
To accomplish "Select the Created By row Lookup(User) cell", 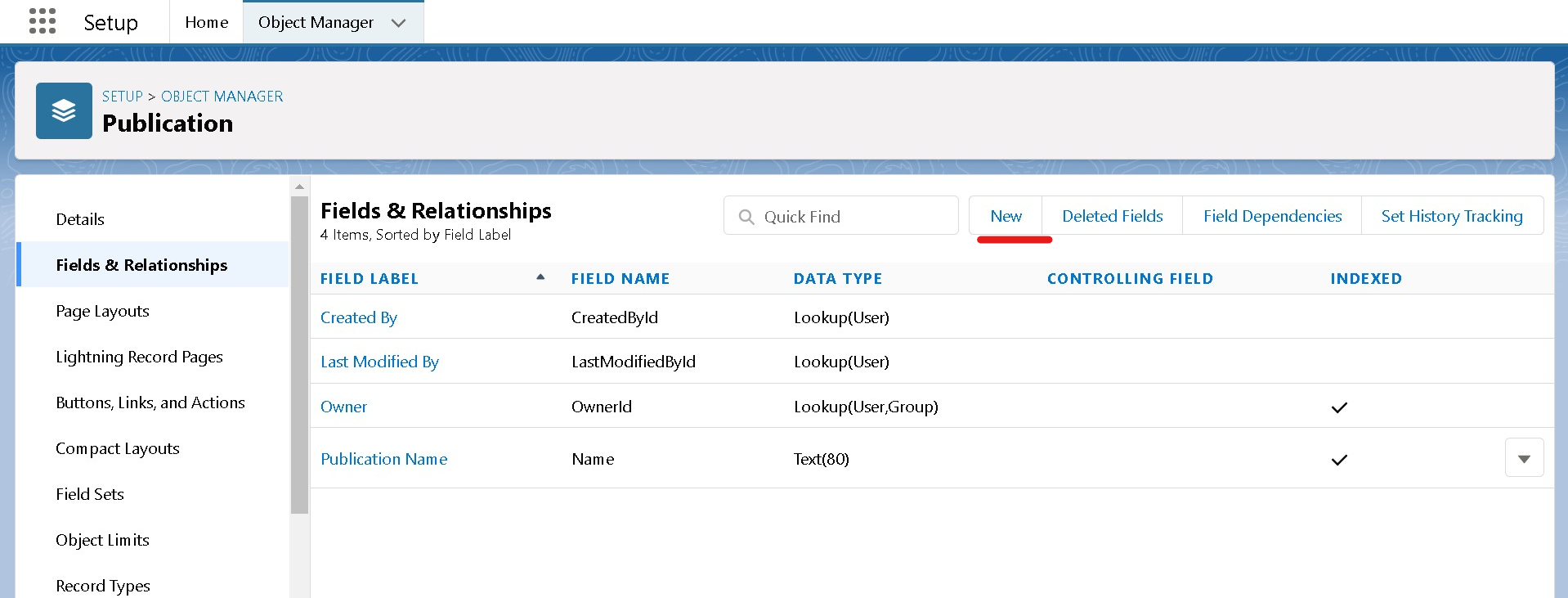I will [x=841, y=317].
